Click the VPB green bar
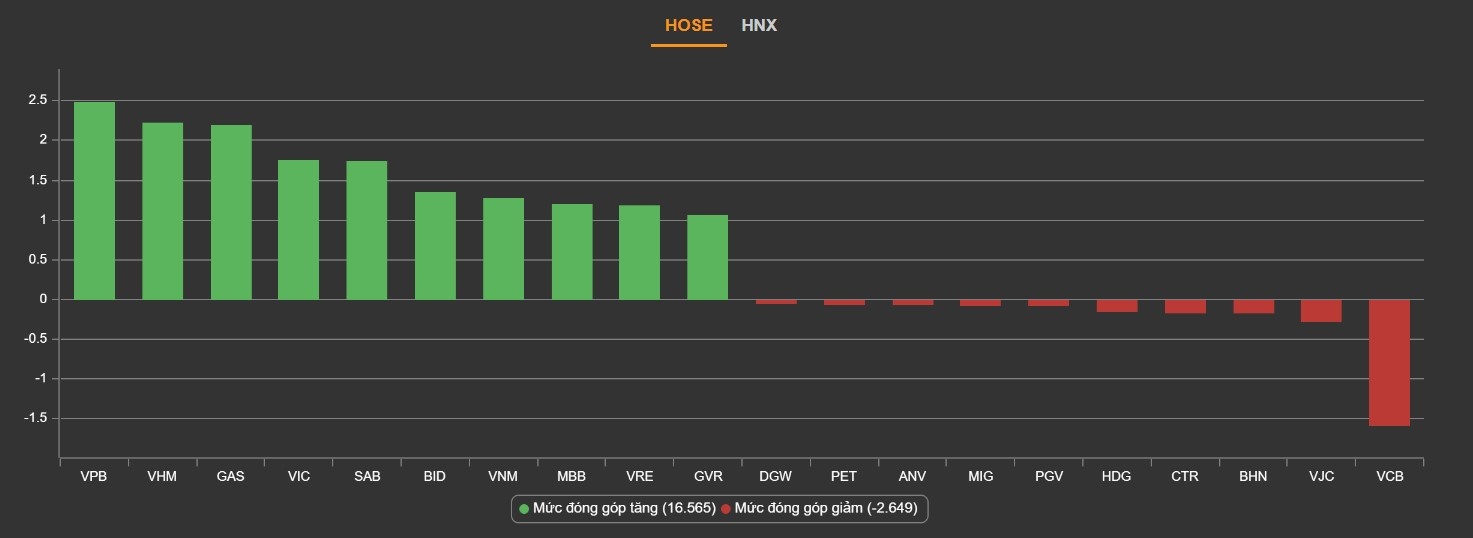The image size is (1473, 538). (94, 200)
